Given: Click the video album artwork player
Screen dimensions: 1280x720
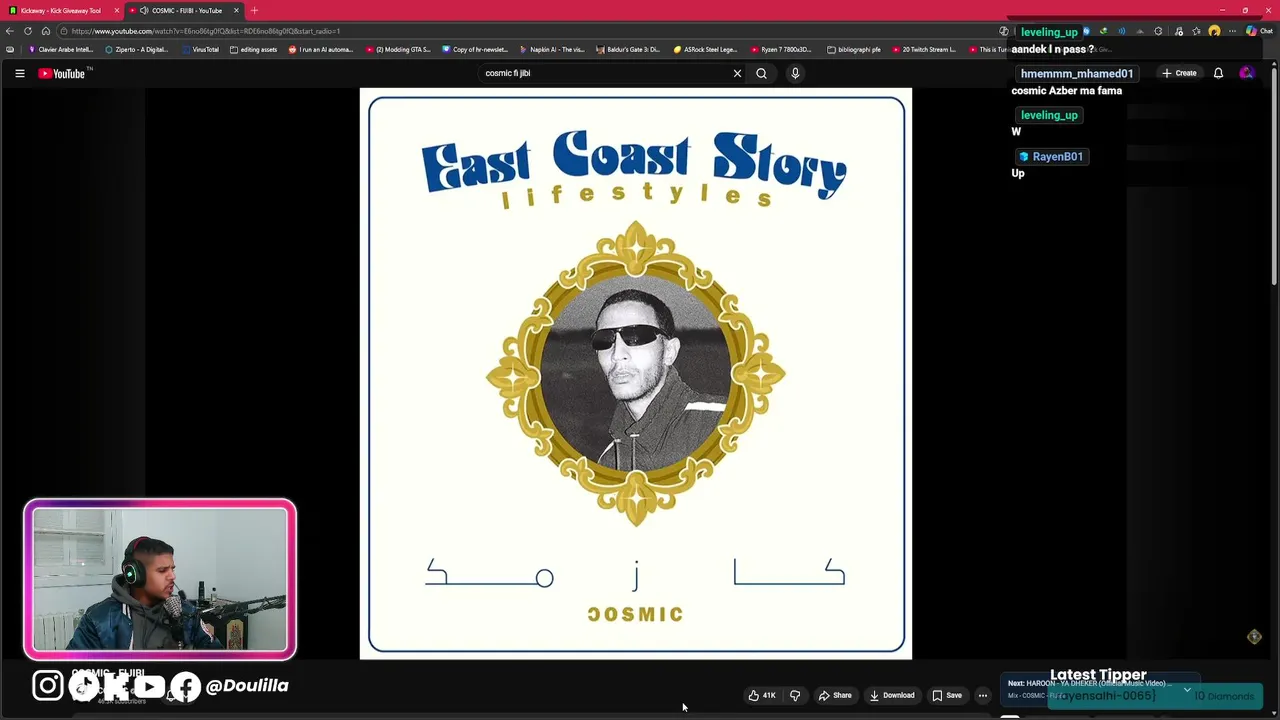Looking at the screenshot, I should [x=636, y=374].
